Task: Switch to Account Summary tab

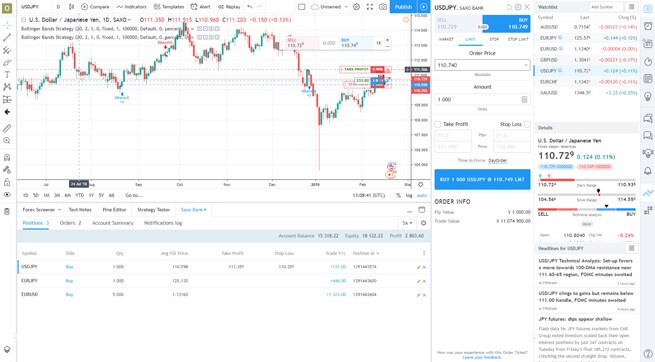Action: coord(112,223)
